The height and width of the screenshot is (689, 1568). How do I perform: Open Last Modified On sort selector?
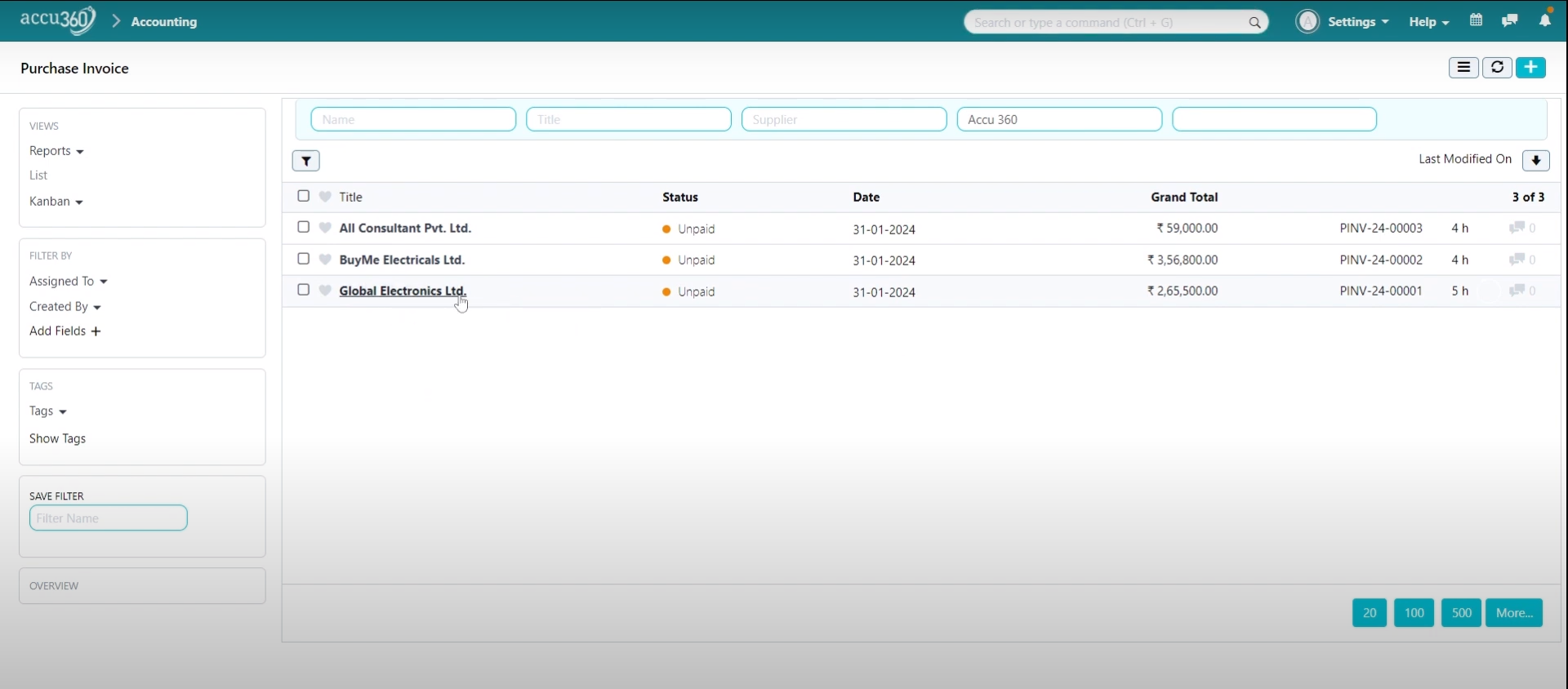click(1465, 159)
